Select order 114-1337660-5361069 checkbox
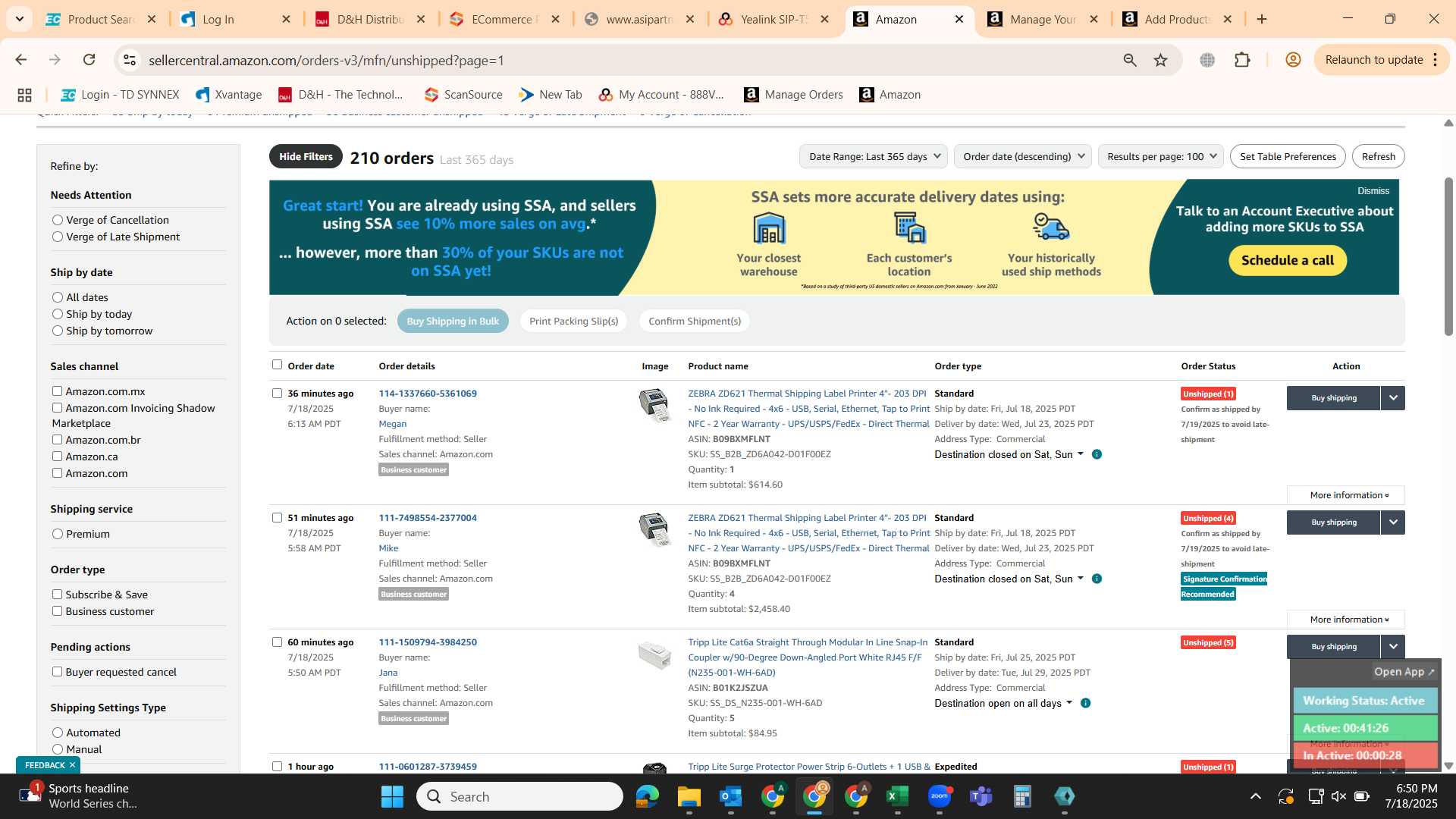The width and height of the screenshot is (1456, 819). point(277,394)
